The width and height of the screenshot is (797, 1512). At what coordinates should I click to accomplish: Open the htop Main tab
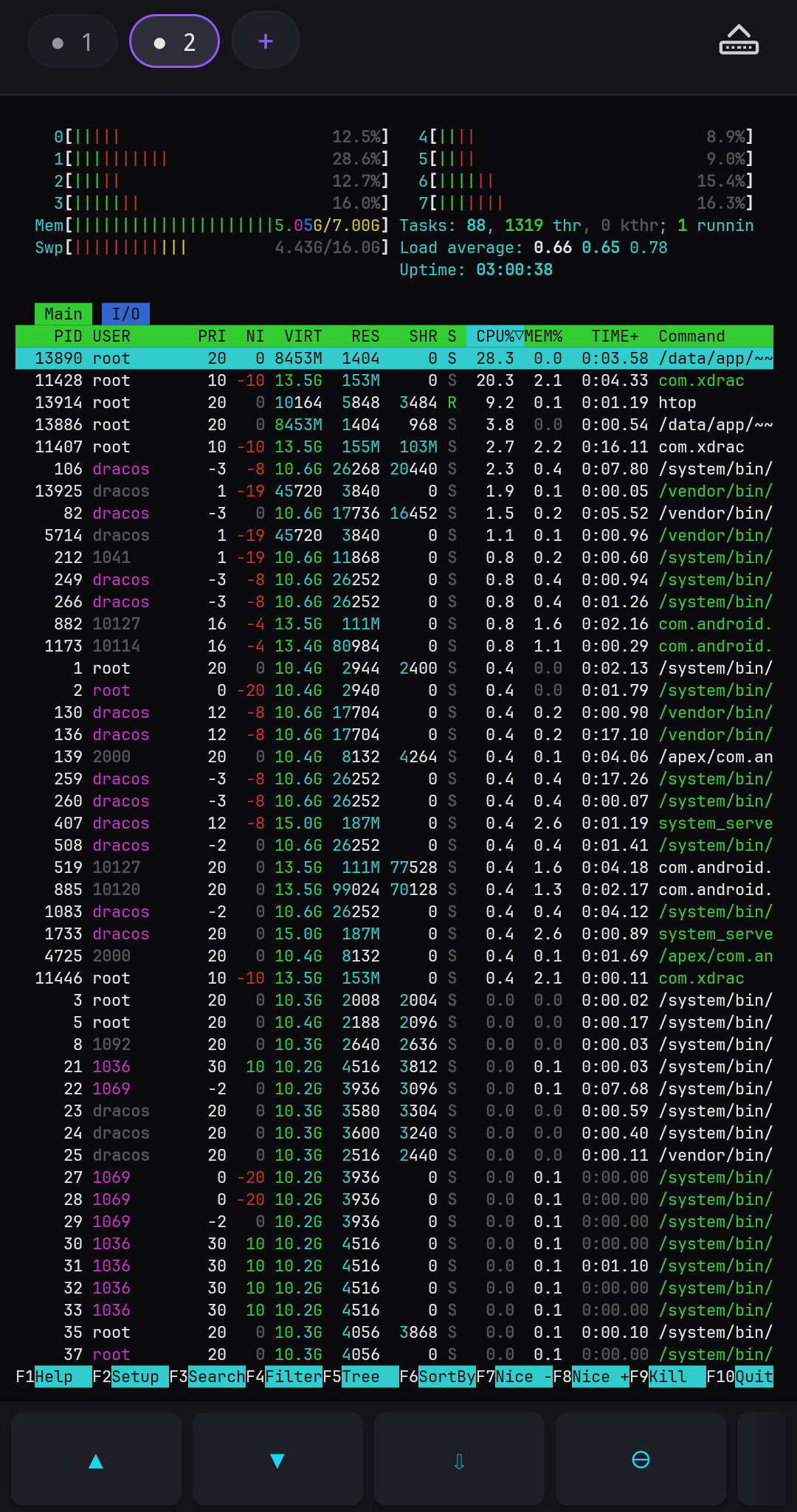pyautogui.click(x=63, y=314)
